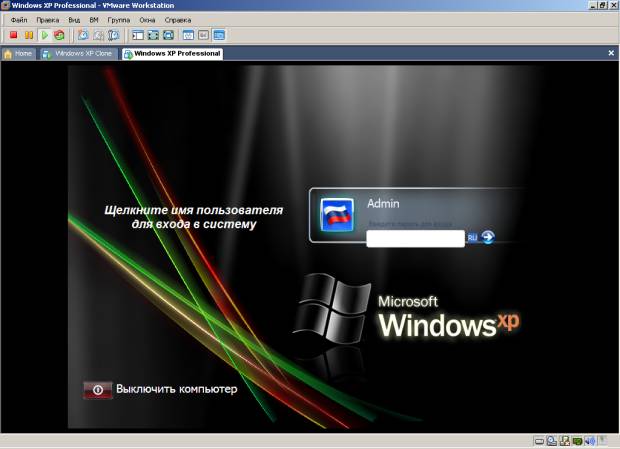Viewport: 620px width, 449px height.
Task: Select the Admin user name
Action: tap(383, 204)
